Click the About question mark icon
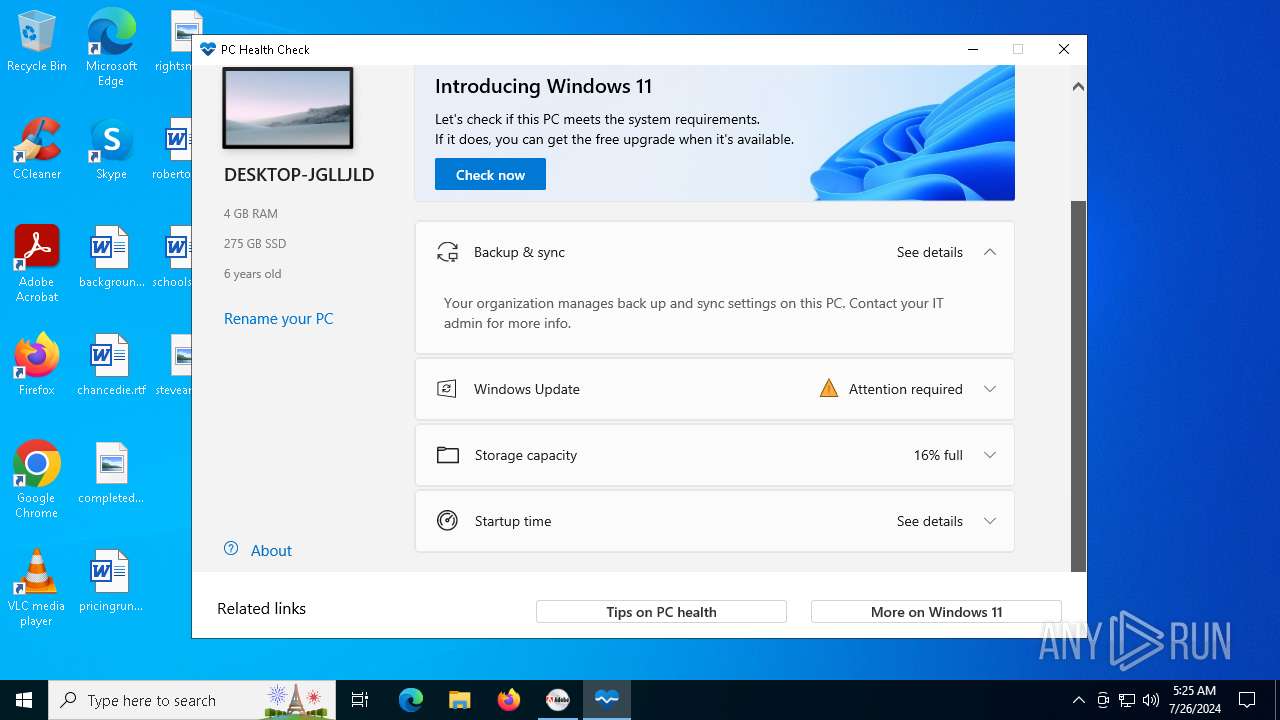Screen dimensions: 1280x720 [x=231, y=549]
